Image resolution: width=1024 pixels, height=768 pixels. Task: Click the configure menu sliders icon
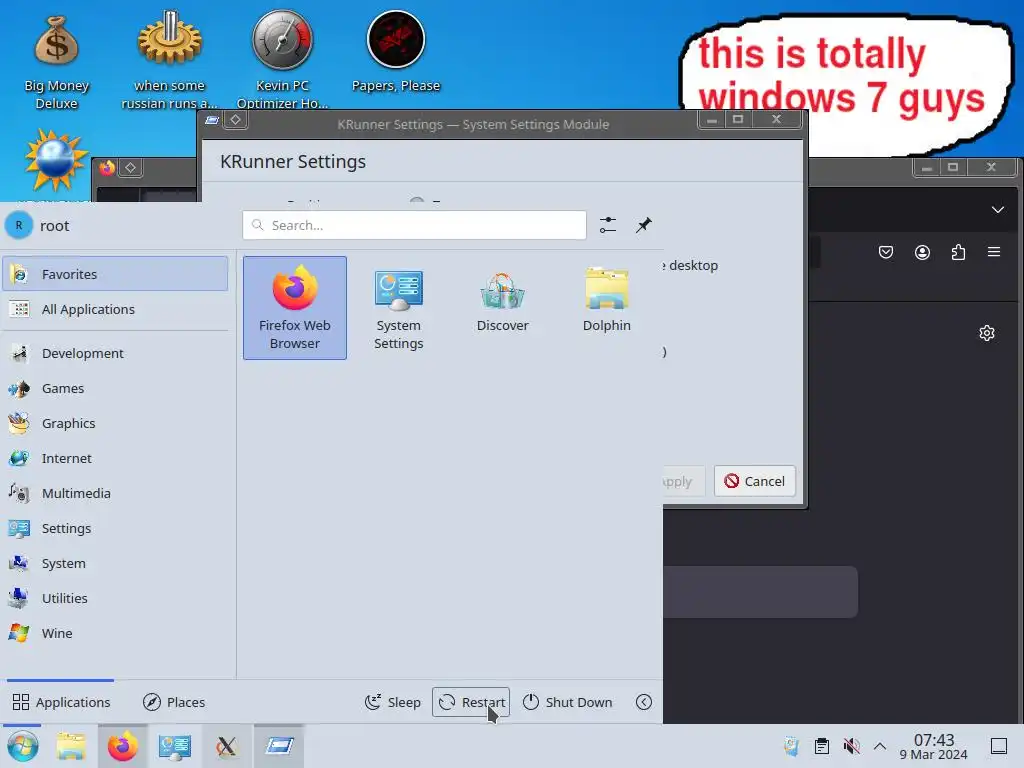tap(608, 225)
